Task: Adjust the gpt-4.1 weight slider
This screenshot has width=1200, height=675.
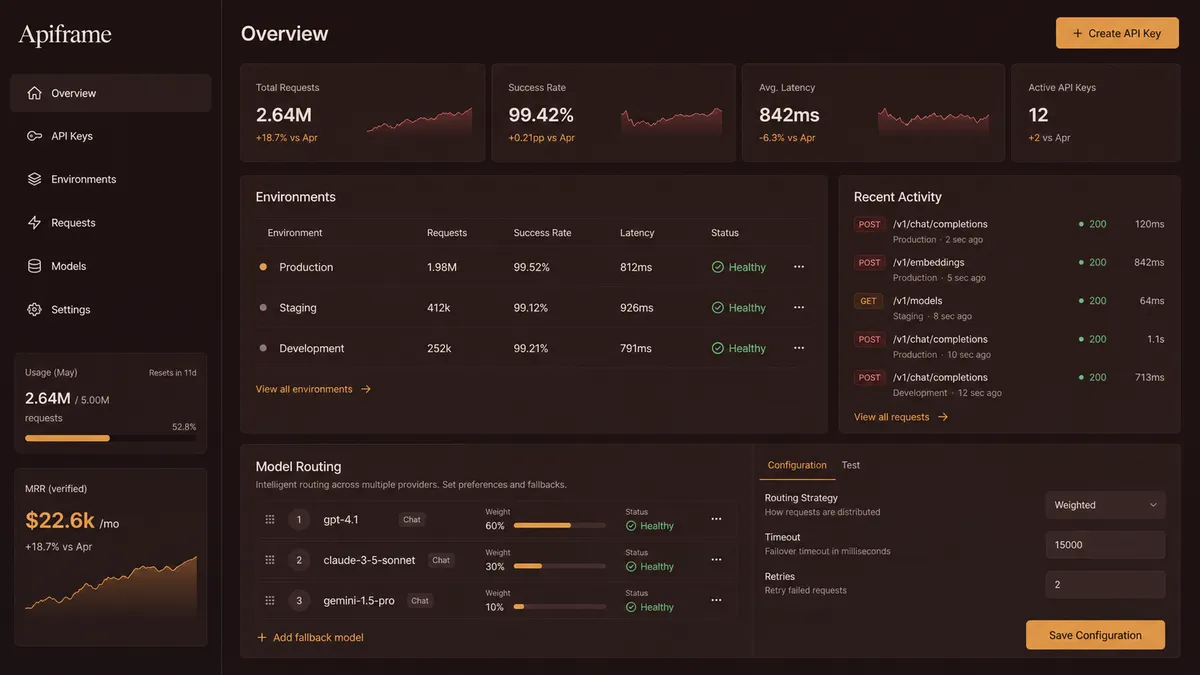Action: (x=559, y=525)
